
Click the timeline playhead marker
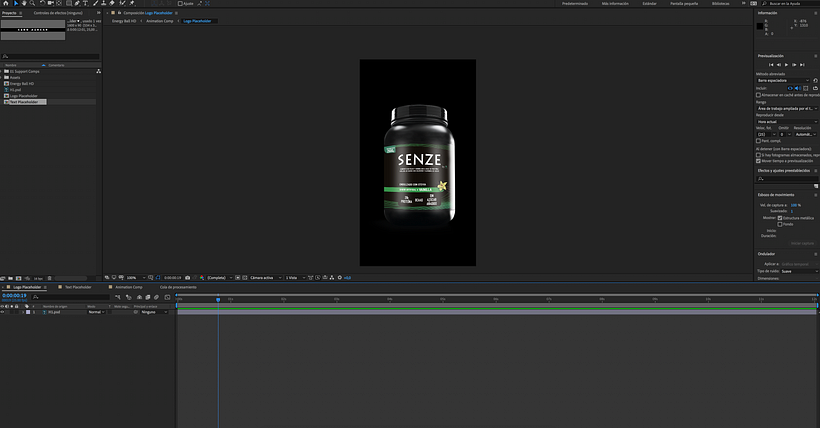218,299
